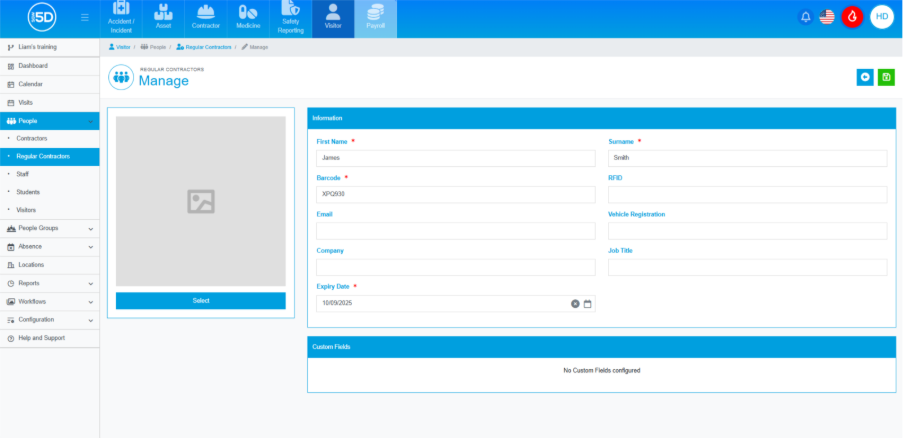
Task: Open the Safety Reporting module
Action: 290,19
